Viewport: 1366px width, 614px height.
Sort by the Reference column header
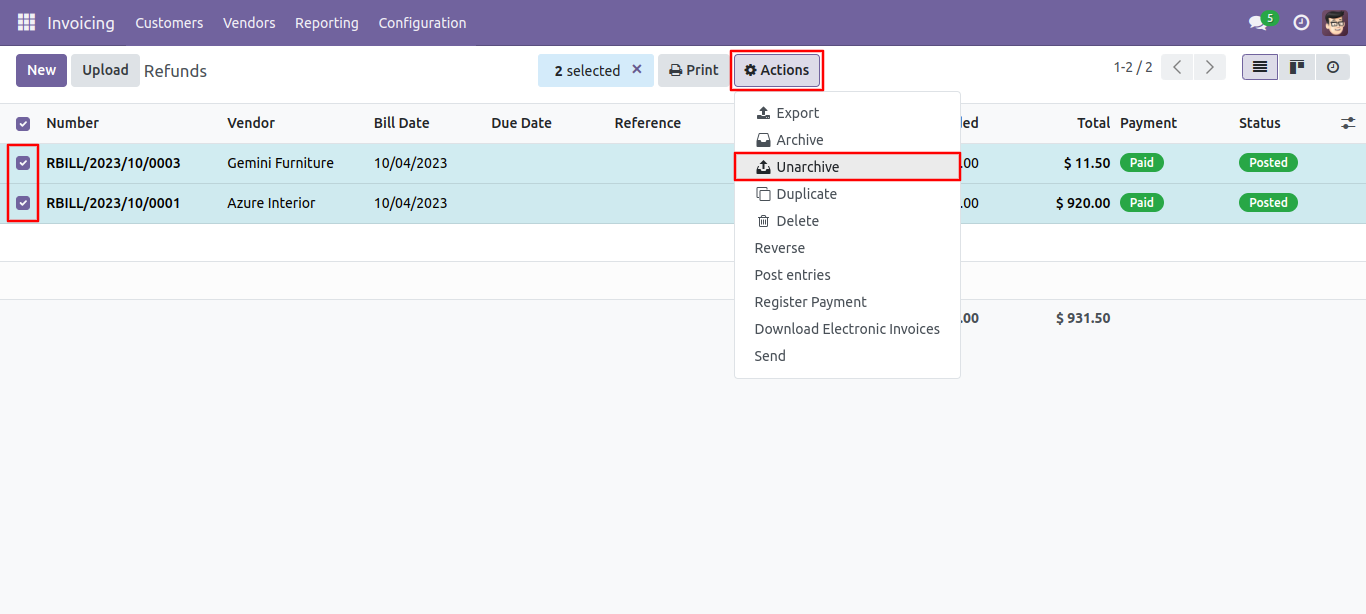(648, 123)
